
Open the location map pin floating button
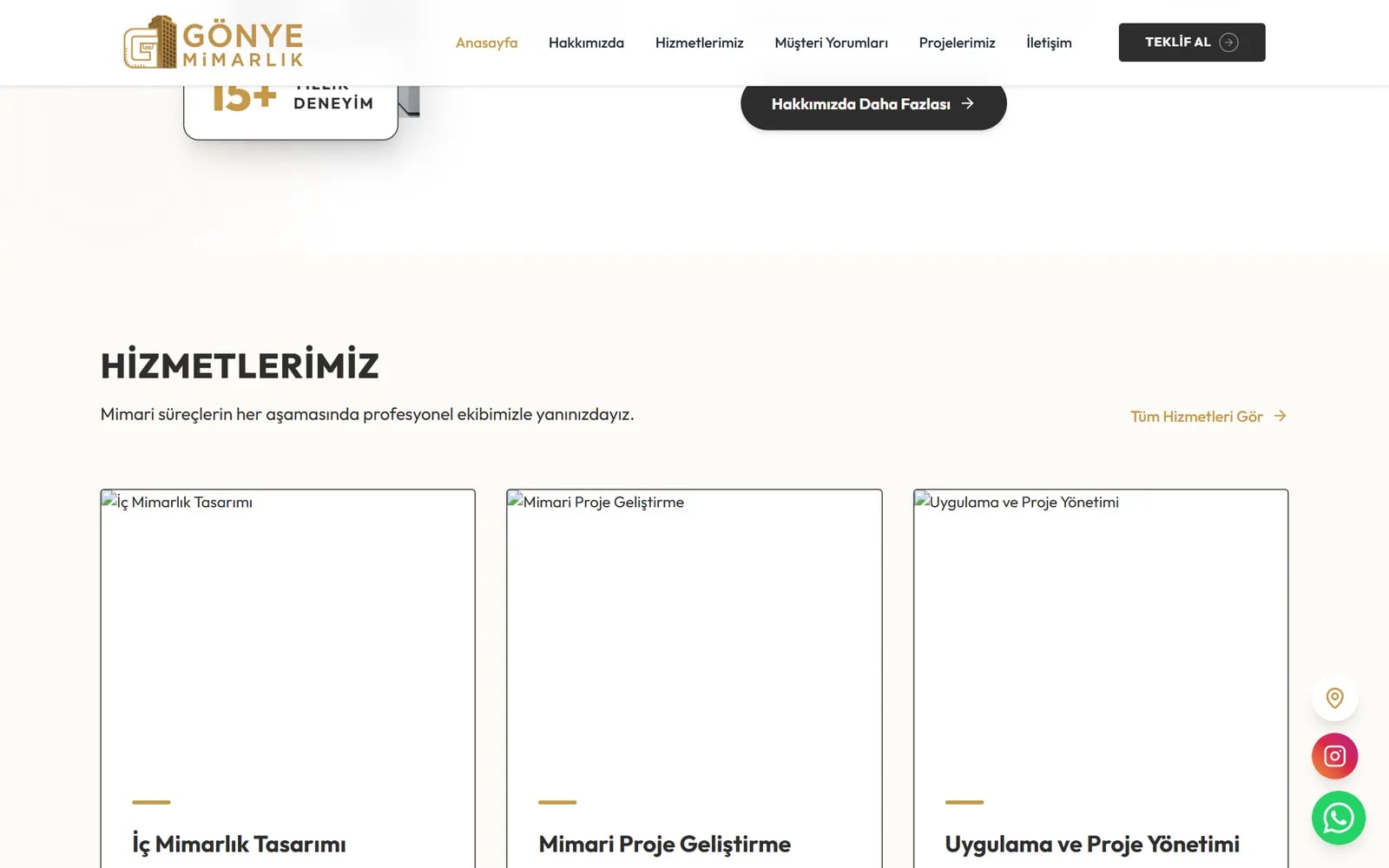tap(1334, 698)
